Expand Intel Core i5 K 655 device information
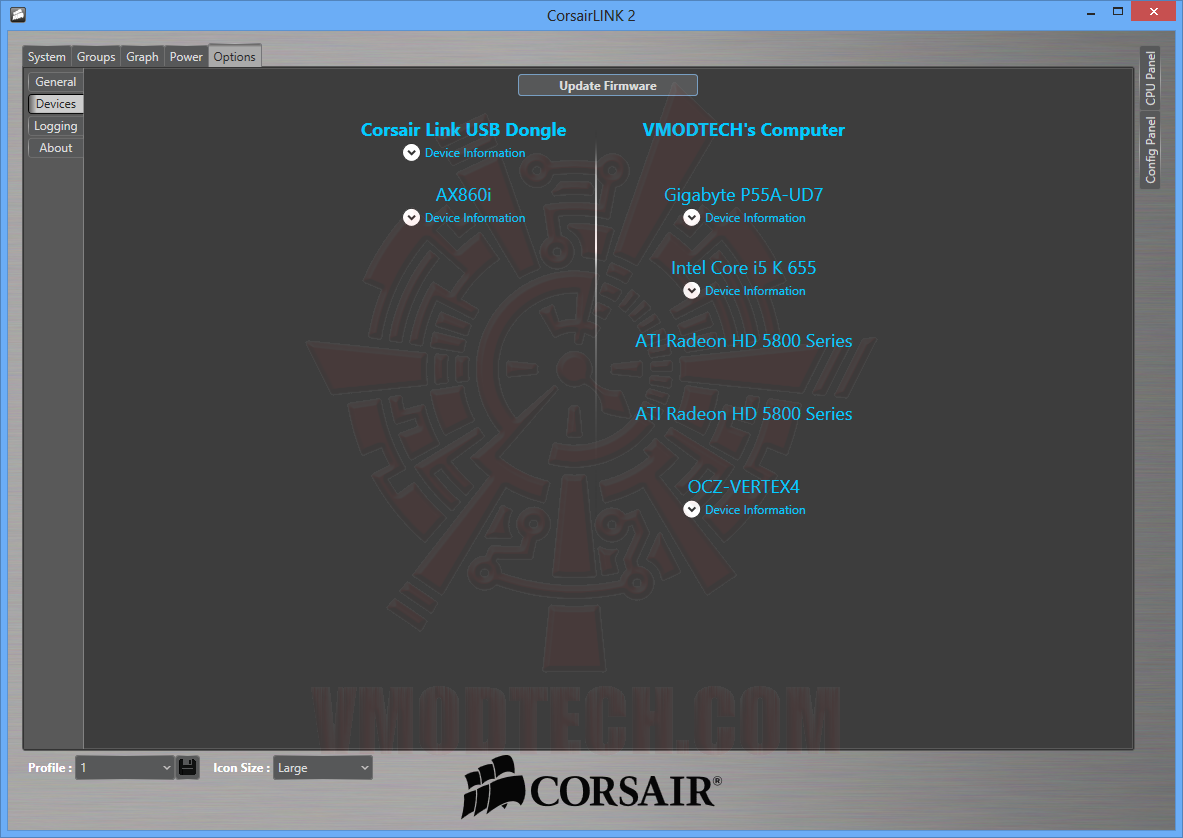Image resolution: width=1183 pixels, height=838 pixels. pos(691,291)
